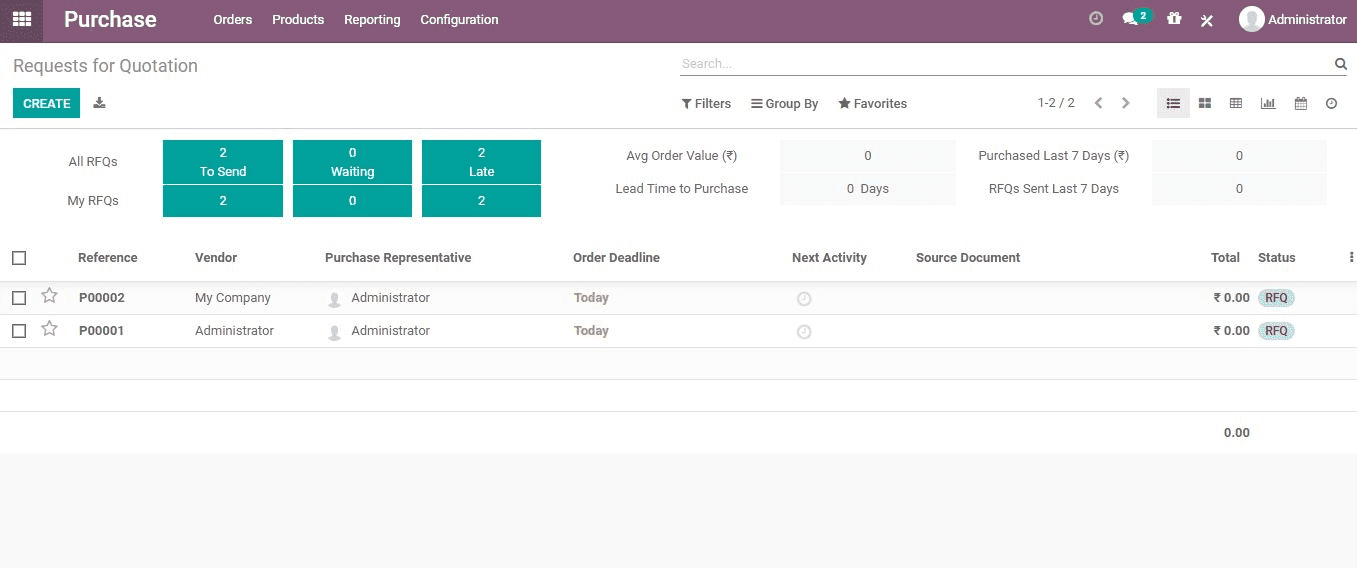Image resolution: width=1357 pixels, height=568 pixels.
Task: Click the download export icon
Action: [x=99, y=103]
